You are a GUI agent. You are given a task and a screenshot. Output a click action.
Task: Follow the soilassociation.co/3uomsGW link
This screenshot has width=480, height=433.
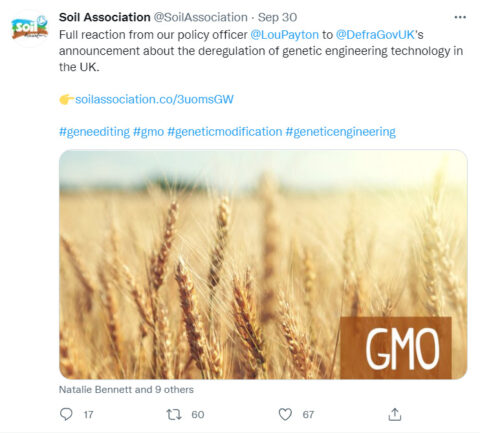(154, 99)
